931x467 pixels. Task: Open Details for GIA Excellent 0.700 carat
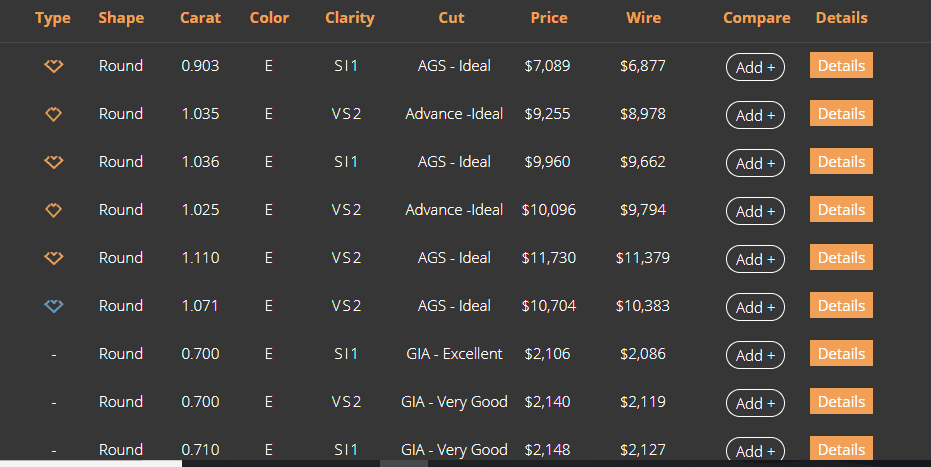(841, 354)
